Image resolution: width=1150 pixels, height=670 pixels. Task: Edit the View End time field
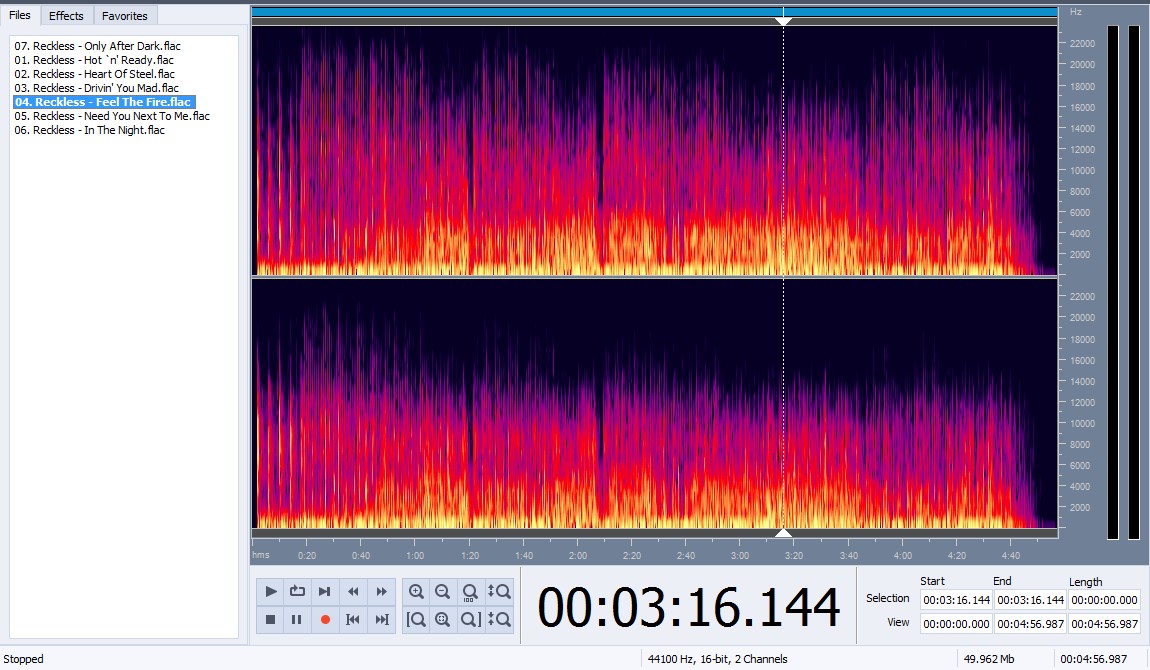pyautogui.click(x=1030, y=624)
